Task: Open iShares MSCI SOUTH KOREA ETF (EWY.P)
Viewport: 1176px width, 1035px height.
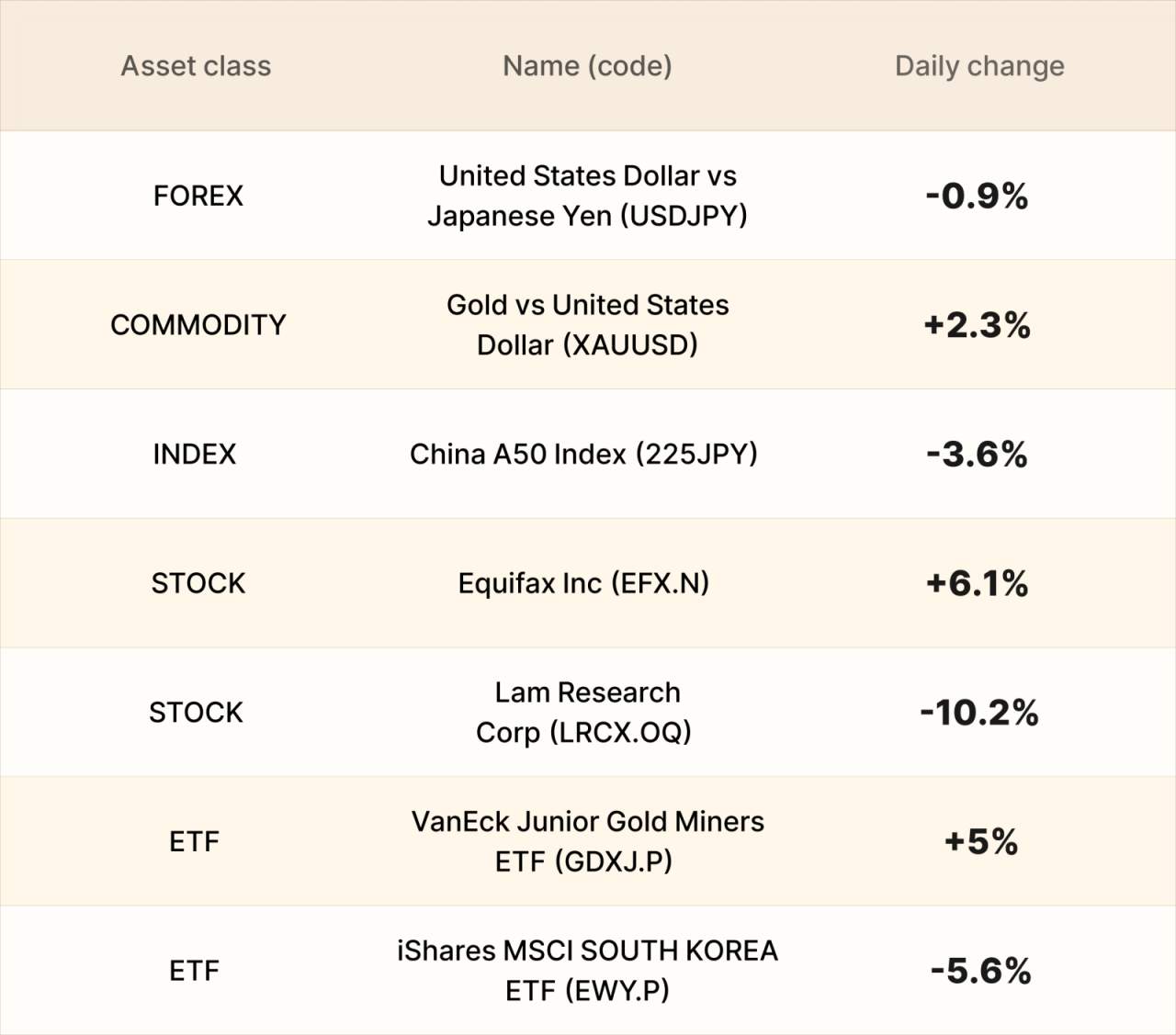Action: (x=587, y=971)
